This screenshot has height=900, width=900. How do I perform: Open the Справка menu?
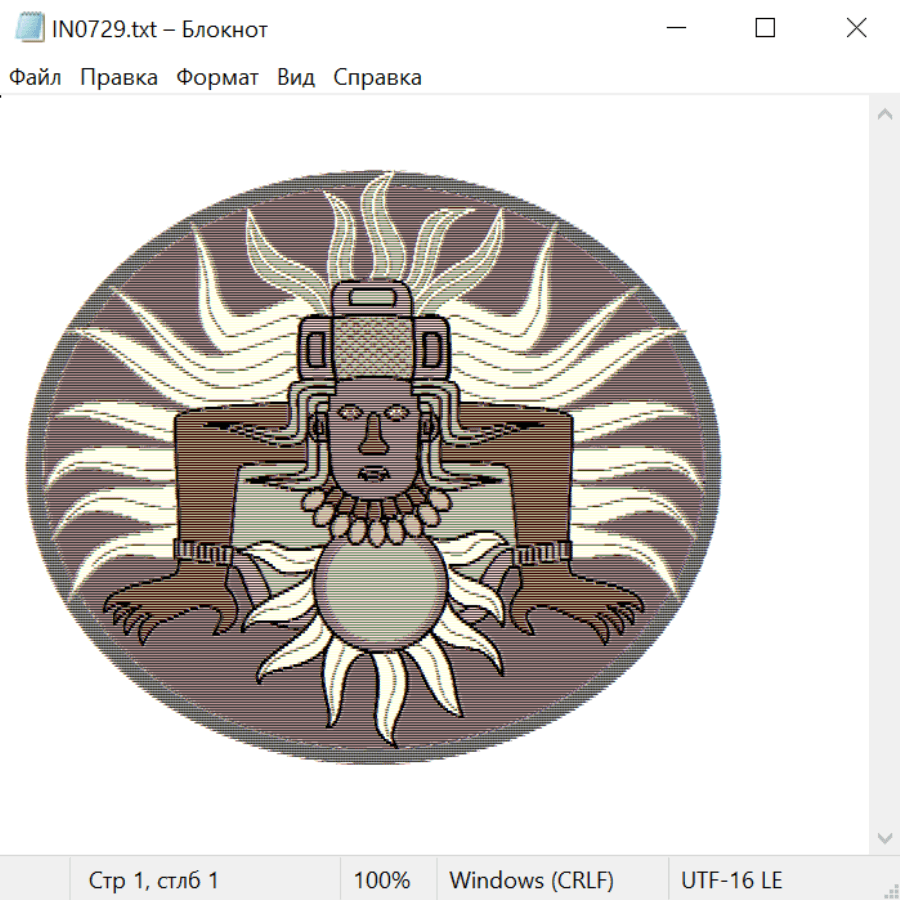[377, 78]
